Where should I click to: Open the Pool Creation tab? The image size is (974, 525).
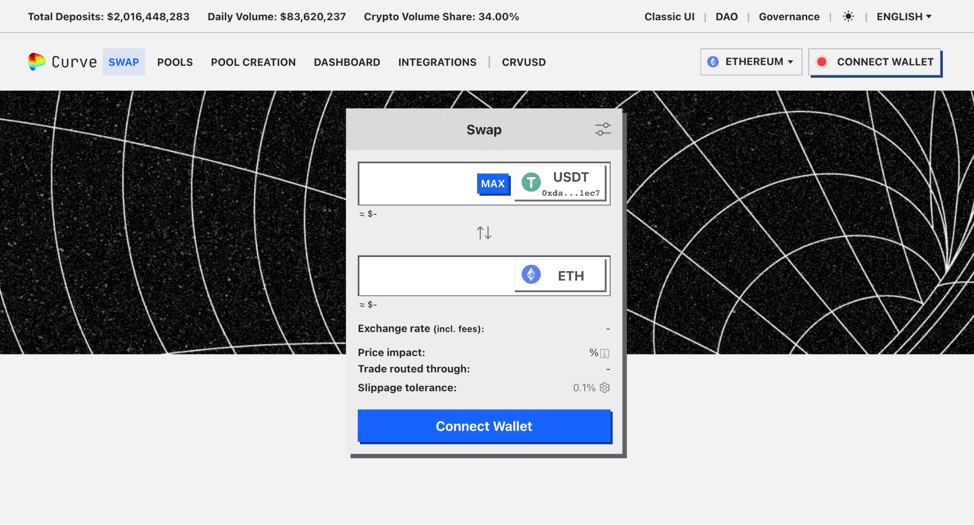click(x=253, y=62)
